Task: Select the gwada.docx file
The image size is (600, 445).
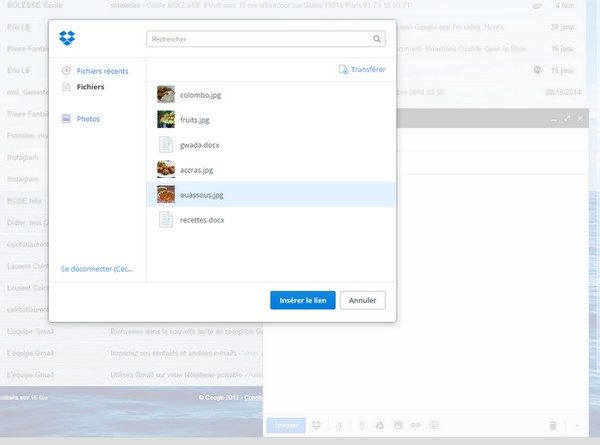Action: (271, 145)
